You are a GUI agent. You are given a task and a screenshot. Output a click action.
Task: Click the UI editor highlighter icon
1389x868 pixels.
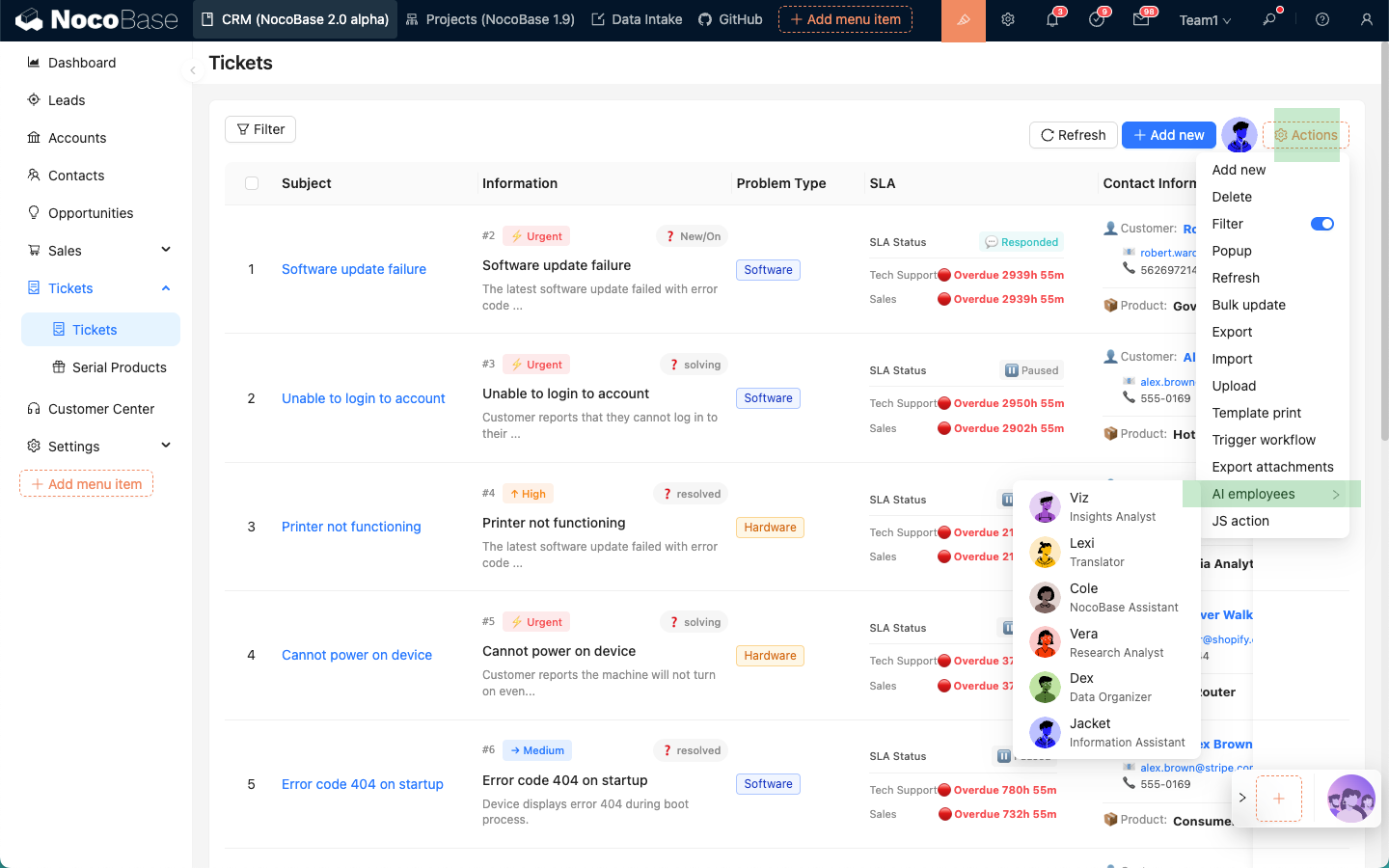click(963, 20)
